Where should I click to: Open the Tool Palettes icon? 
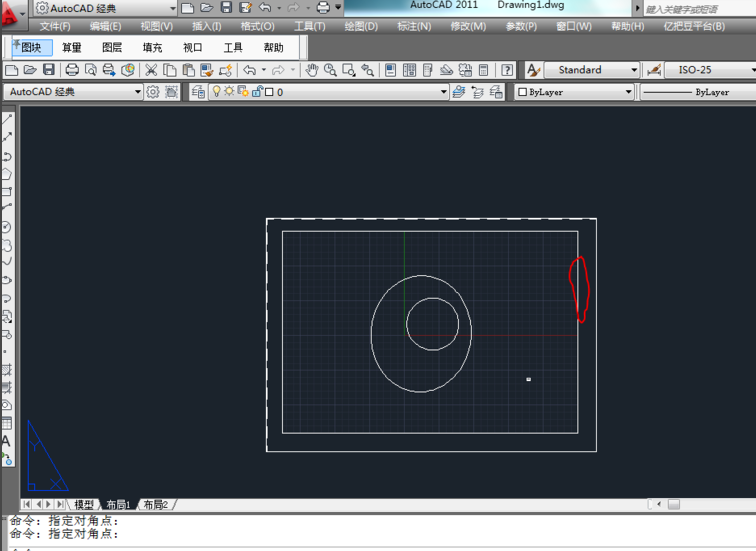[x=428, y=70]
